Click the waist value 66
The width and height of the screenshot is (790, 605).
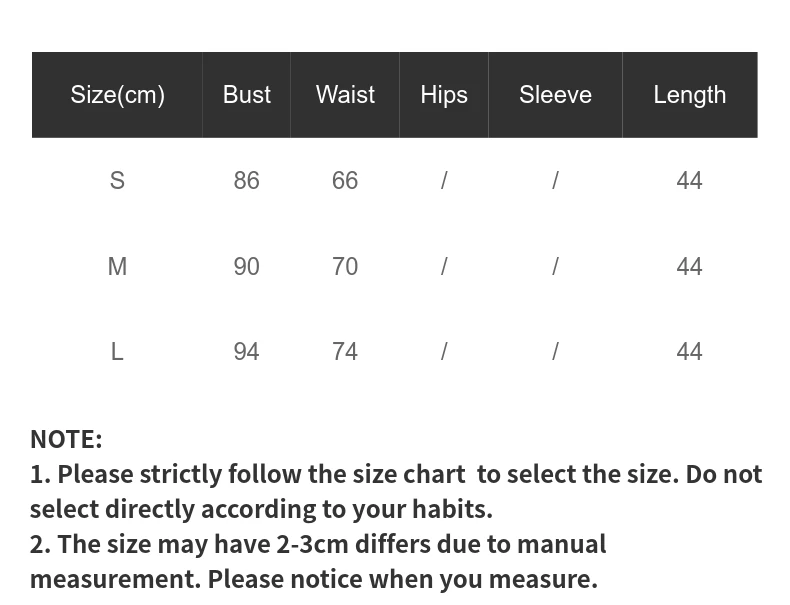tap(345, 180)
